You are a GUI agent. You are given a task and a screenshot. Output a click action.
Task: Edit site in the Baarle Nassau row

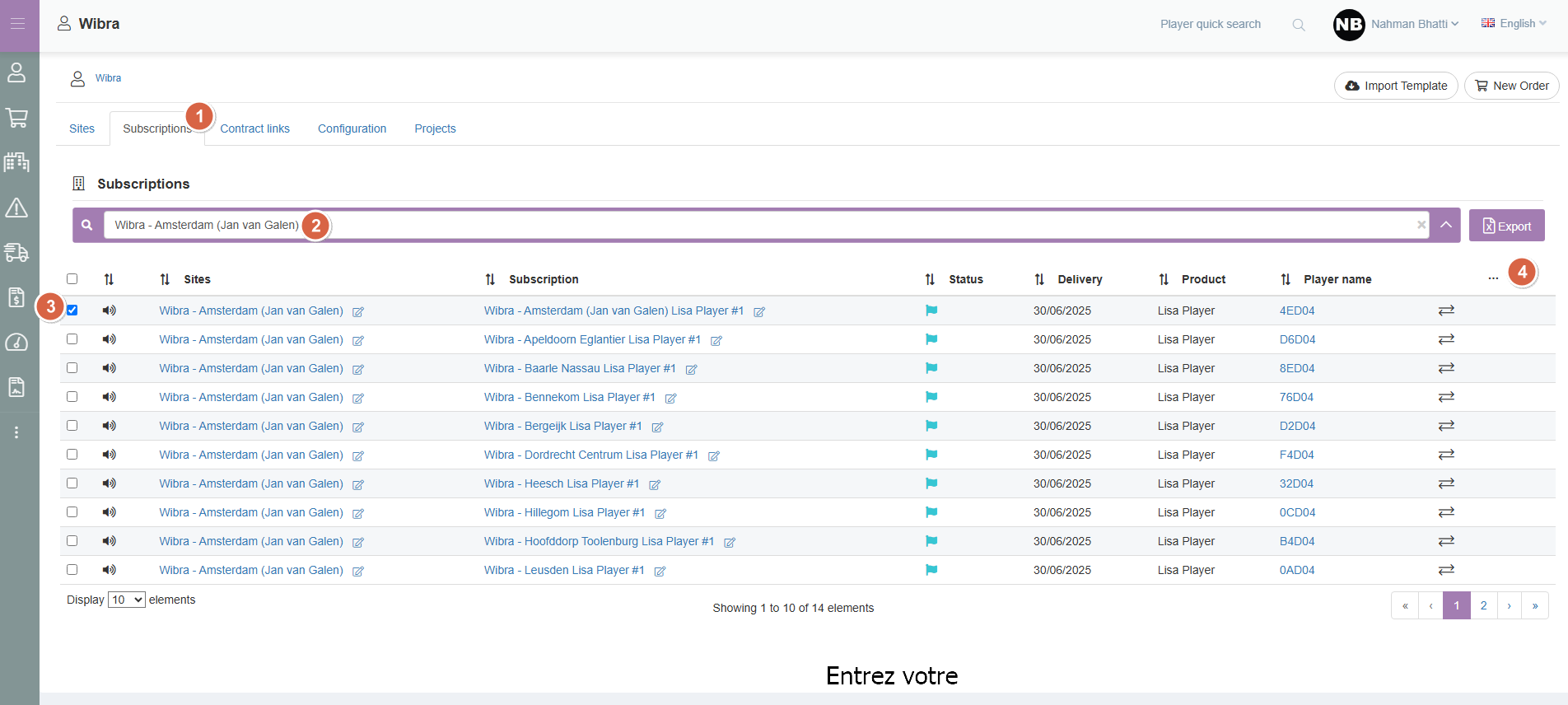pyautogui.click(x=358, y=370)
